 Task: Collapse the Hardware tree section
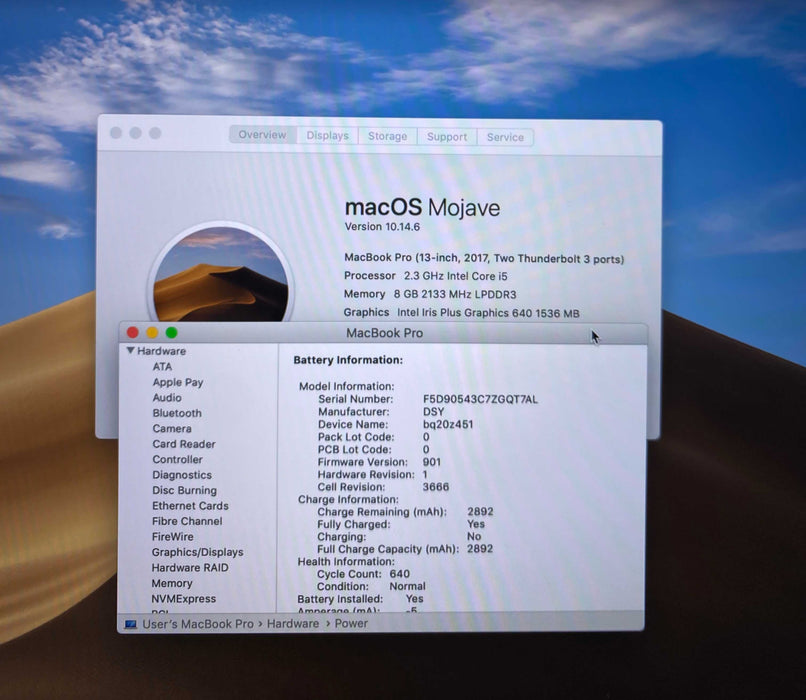(131, 351)
